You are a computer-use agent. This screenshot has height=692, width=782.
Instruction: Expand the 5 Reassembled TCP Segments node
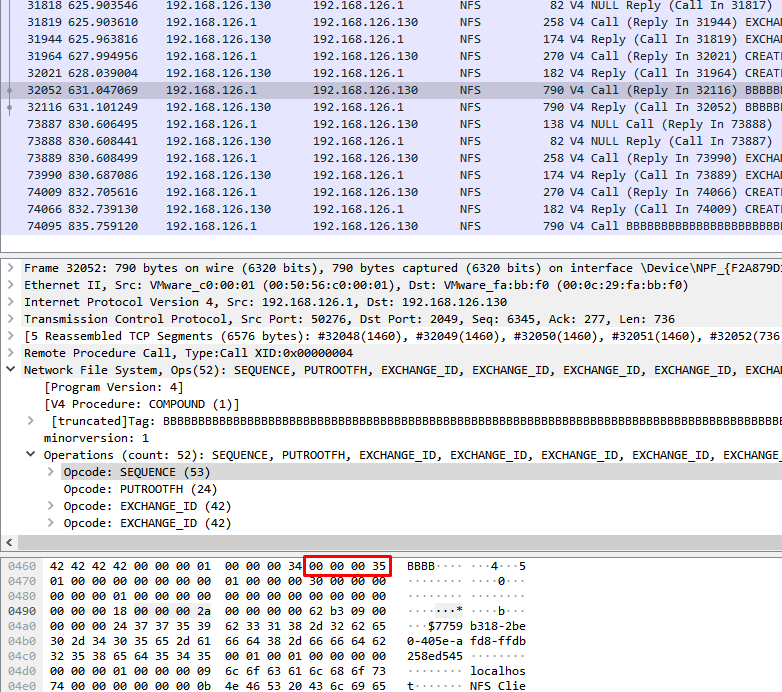[x=10, y=336]
